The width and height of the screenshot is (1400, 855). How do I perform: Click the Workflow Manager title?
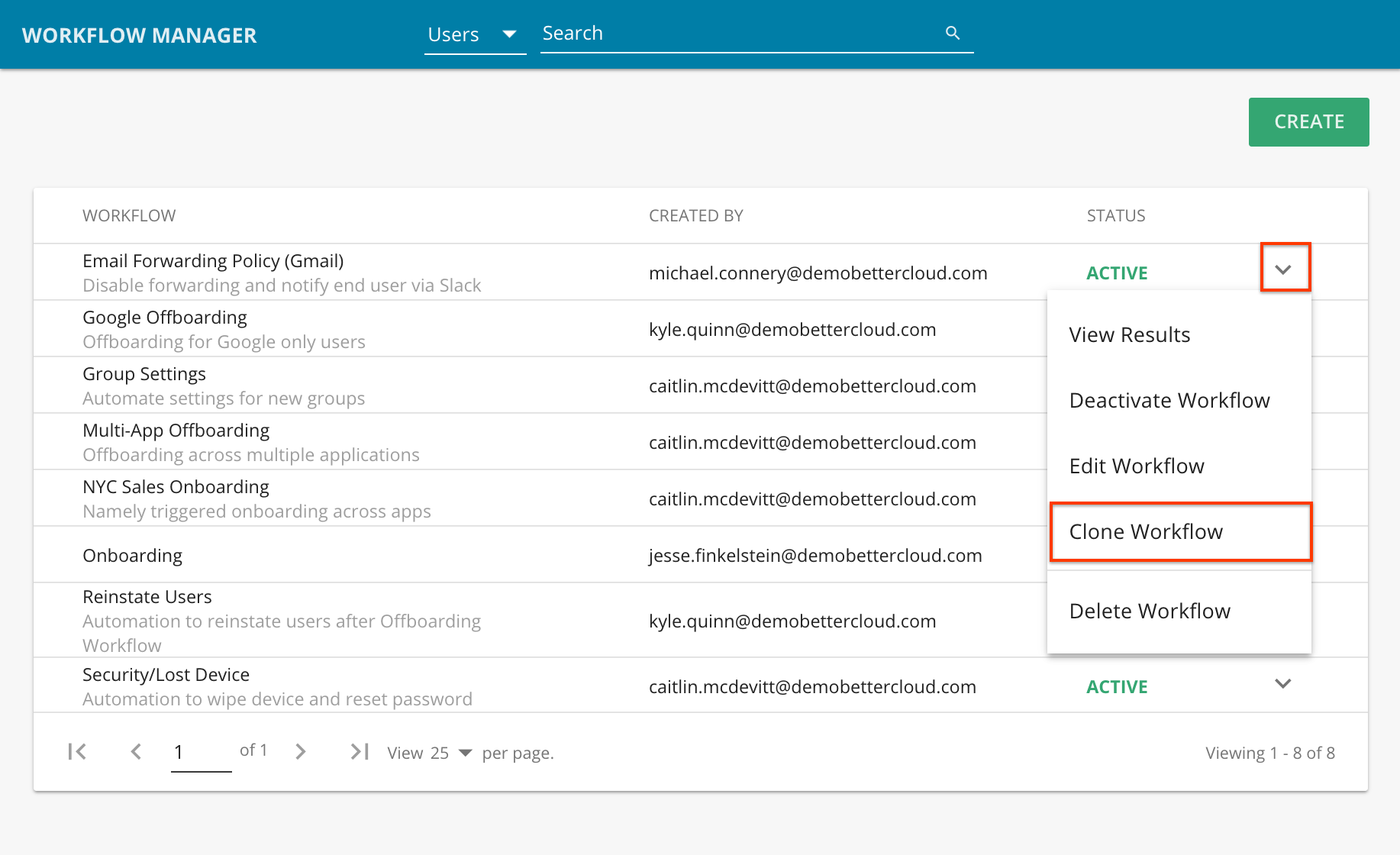tap(140, 35)
